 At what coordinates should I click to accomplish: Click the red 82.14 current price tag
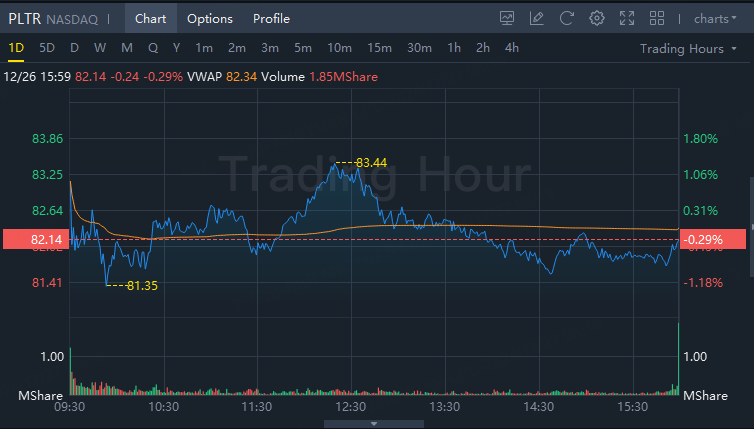point(36,239)
